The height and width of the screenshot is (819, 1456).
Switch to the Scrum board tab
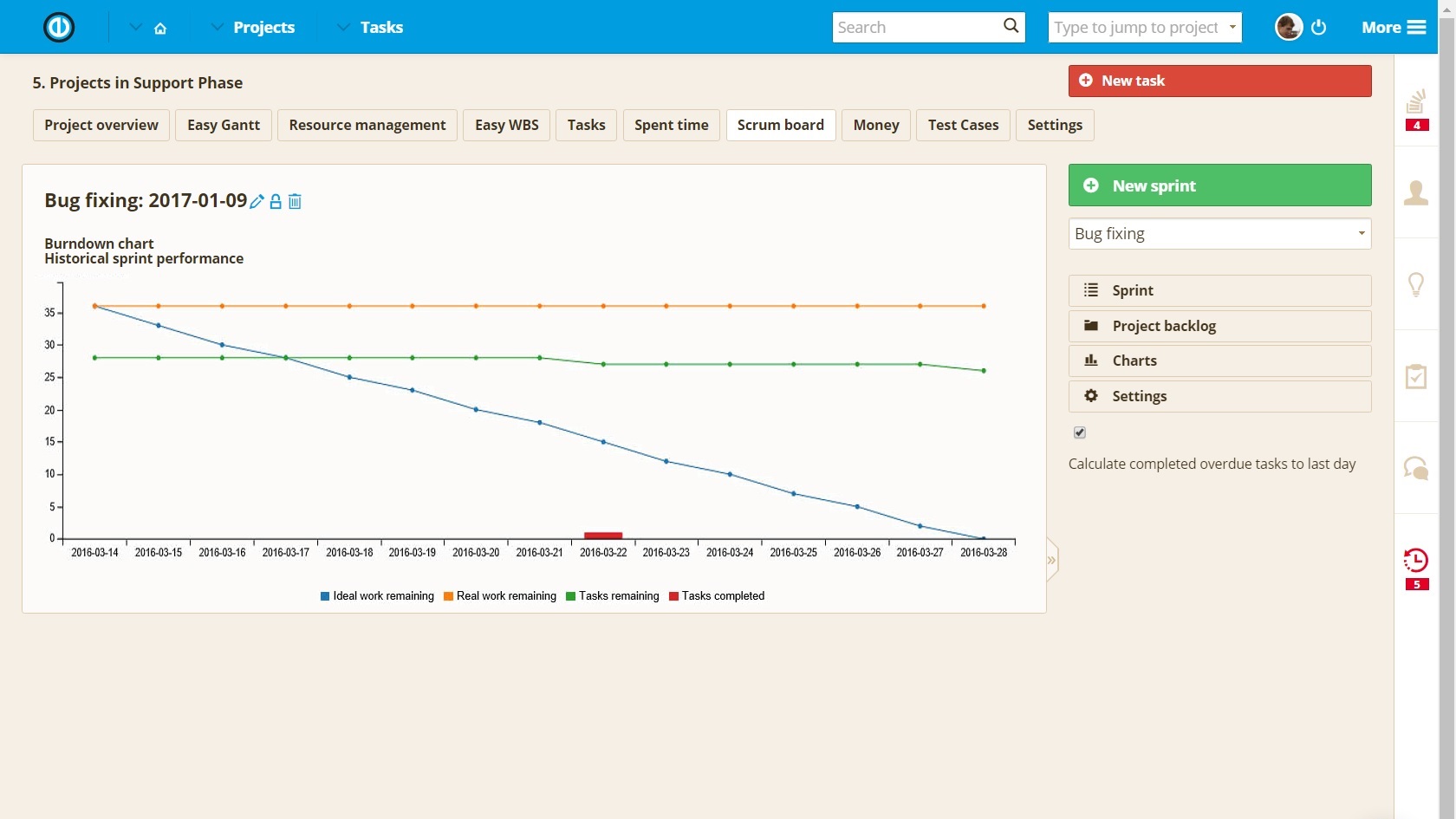[x=780, y=125]
